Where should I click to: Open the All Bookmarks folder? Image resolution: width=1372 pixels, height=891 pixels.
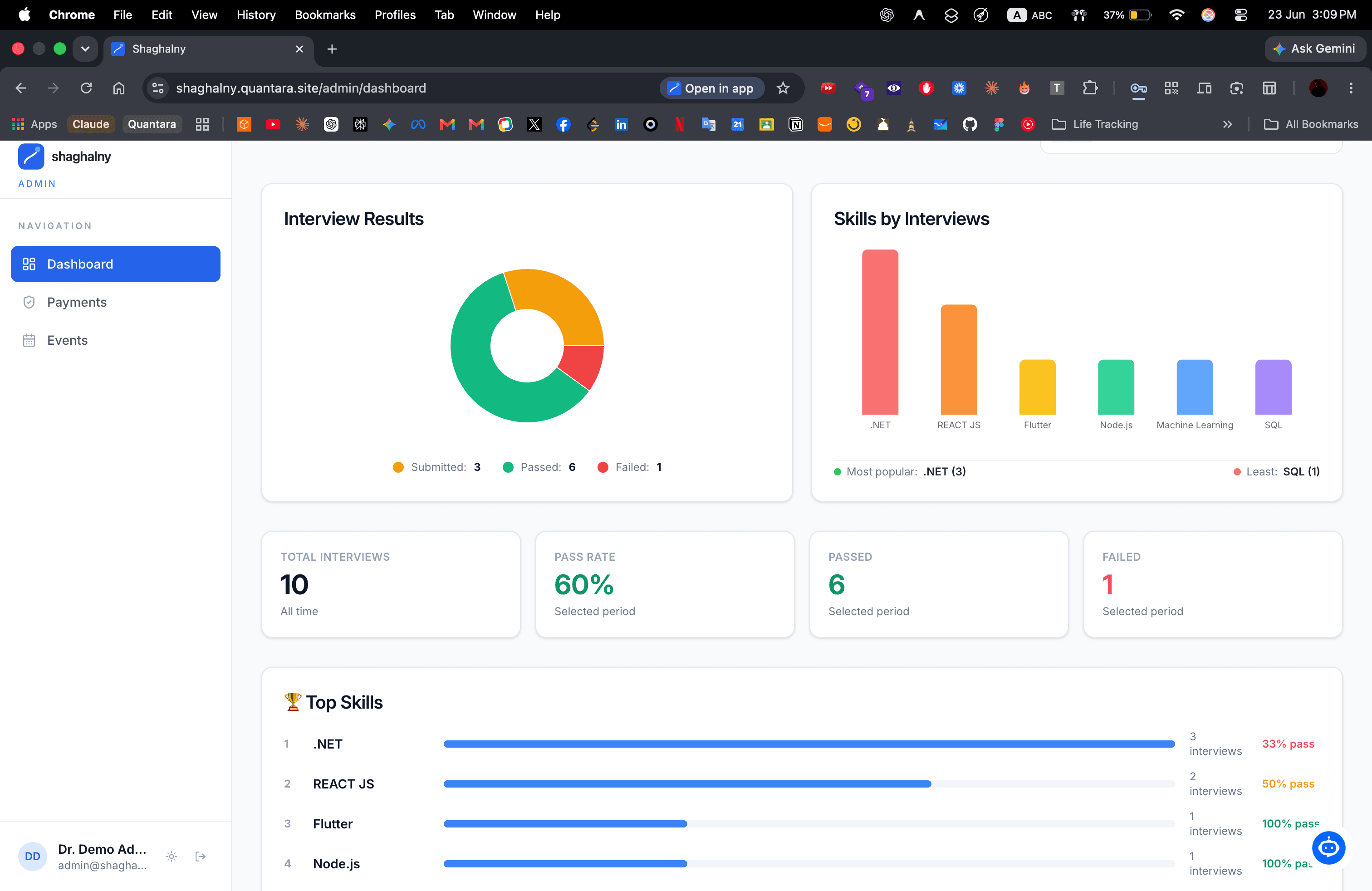1310,124
